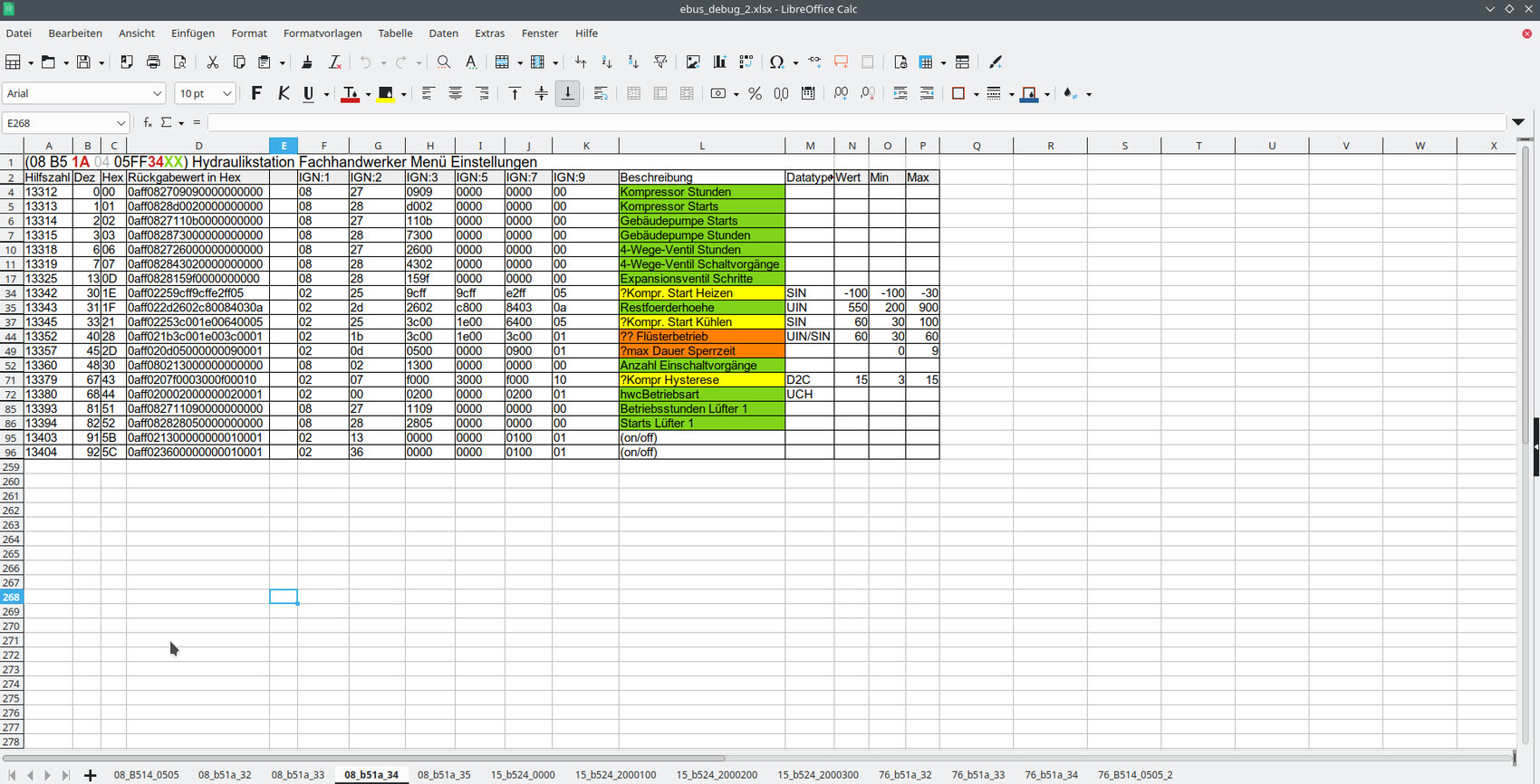Switch to the 15_b524_0000 sheet tab
The image size is (1540, 784).
tap(523, 775)
